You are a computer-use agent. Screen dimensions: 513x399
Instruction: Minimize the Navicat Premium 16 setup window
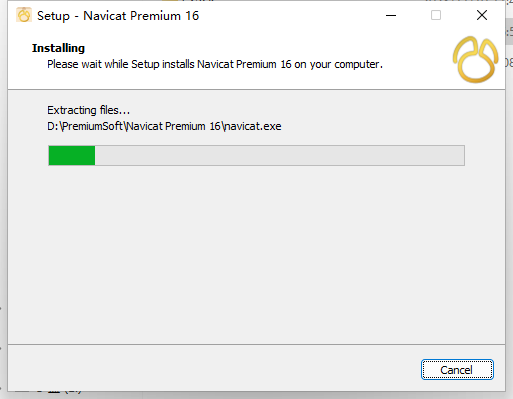391,15
